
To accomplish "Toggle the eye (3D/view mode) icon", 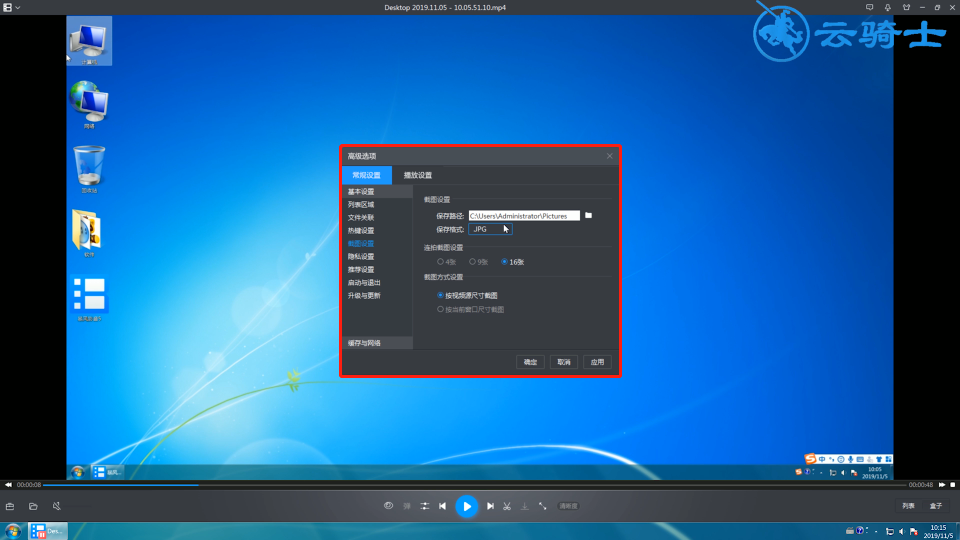I will tap(388, 506).
